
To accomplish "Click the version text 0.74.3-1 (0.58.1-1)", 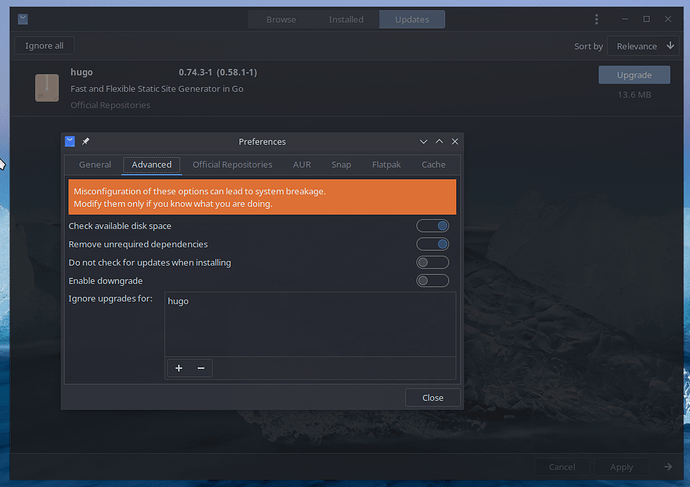I will 218,72.
